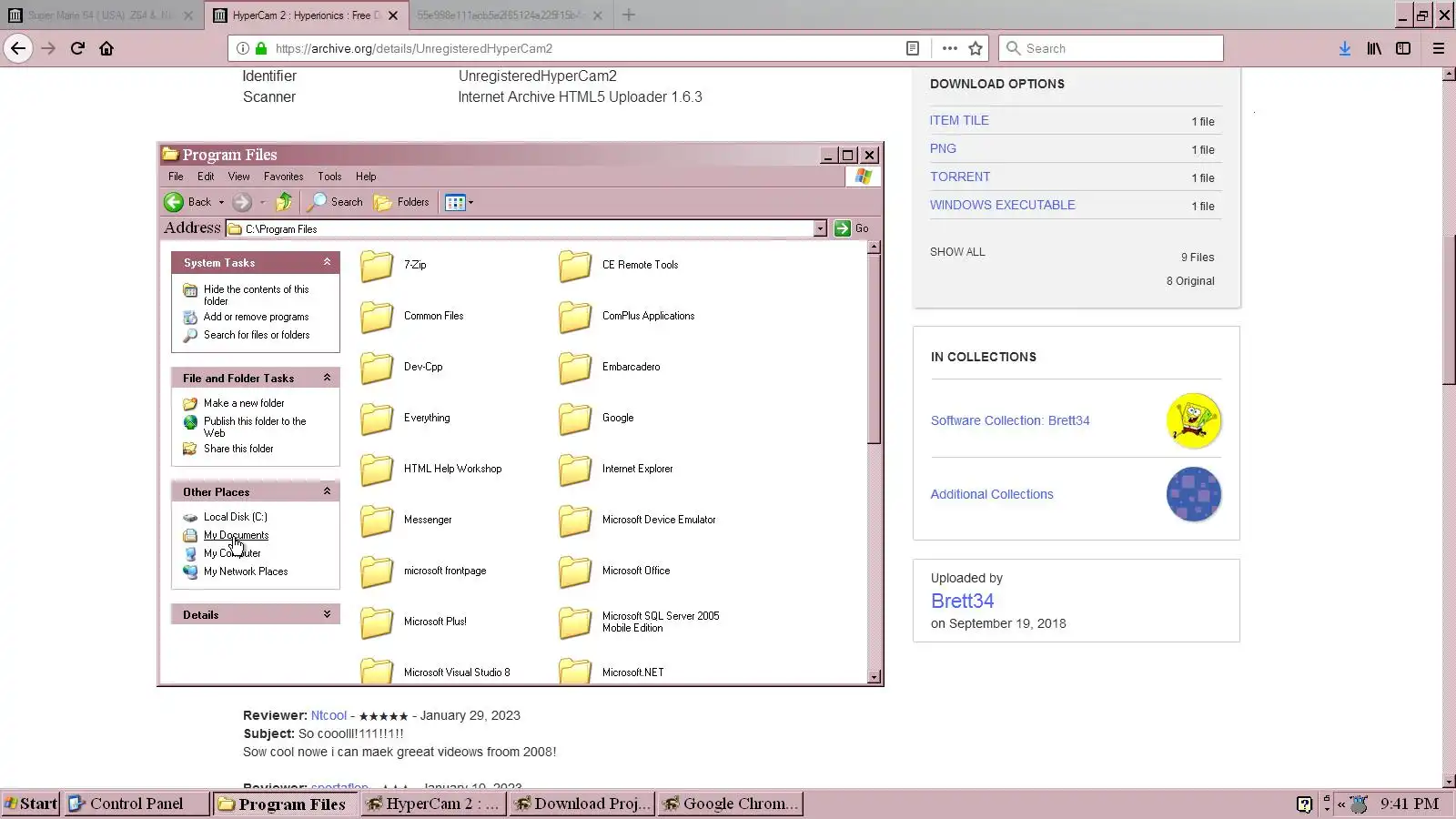The height and width of the screenshot is (819, 1456).
Task: Open the Back history dropdown arrow
Action: click(x=221, y=202)
